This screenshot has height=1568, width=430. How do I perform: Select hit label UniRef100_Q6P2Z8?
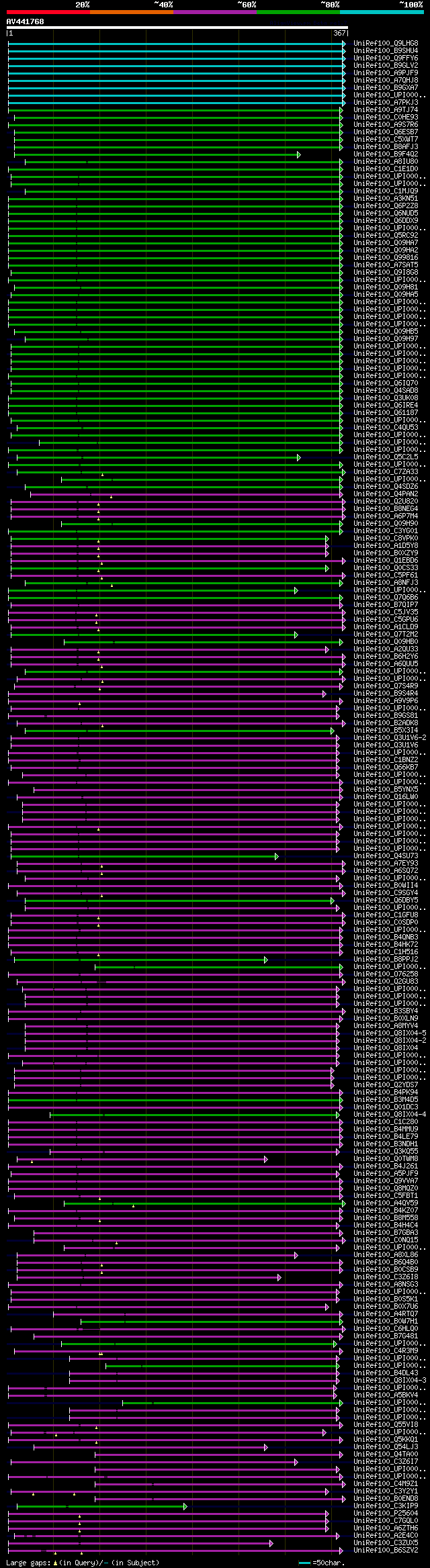coord(386,206)
